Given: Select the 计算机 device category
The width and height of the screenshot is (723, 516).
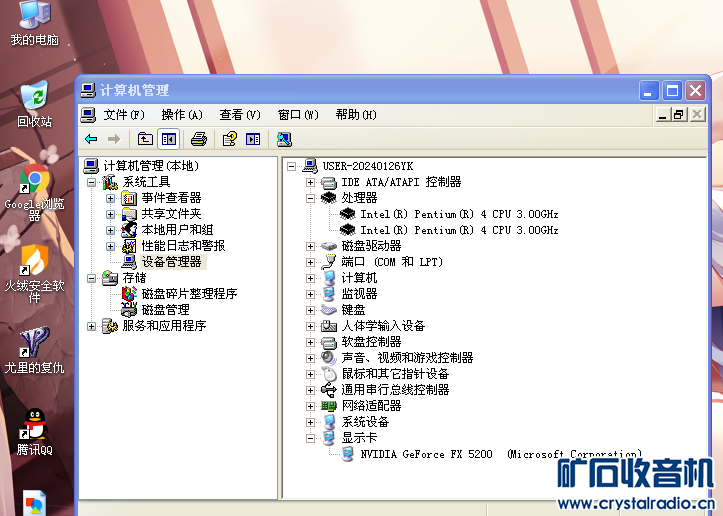Looking at the screenshot, I should 359,278.
